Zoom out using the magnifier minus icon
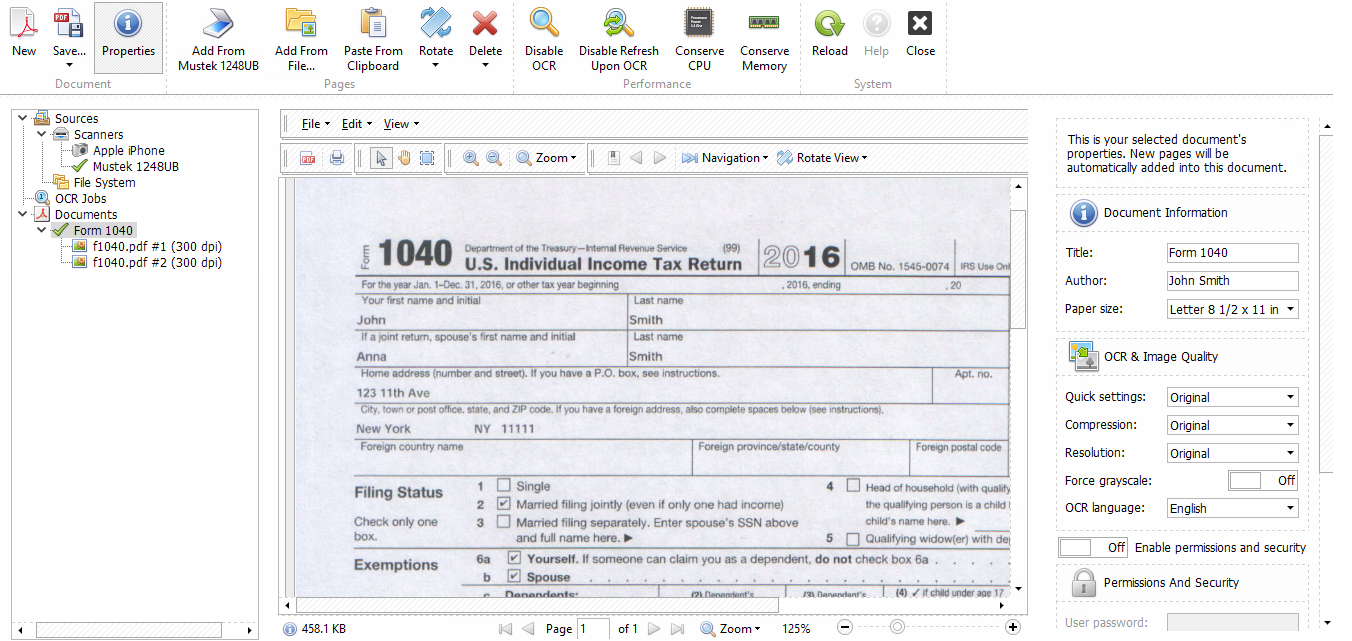Image resolution: width=1352 pixels, height=641 pixels. click(x=493, y=158)
